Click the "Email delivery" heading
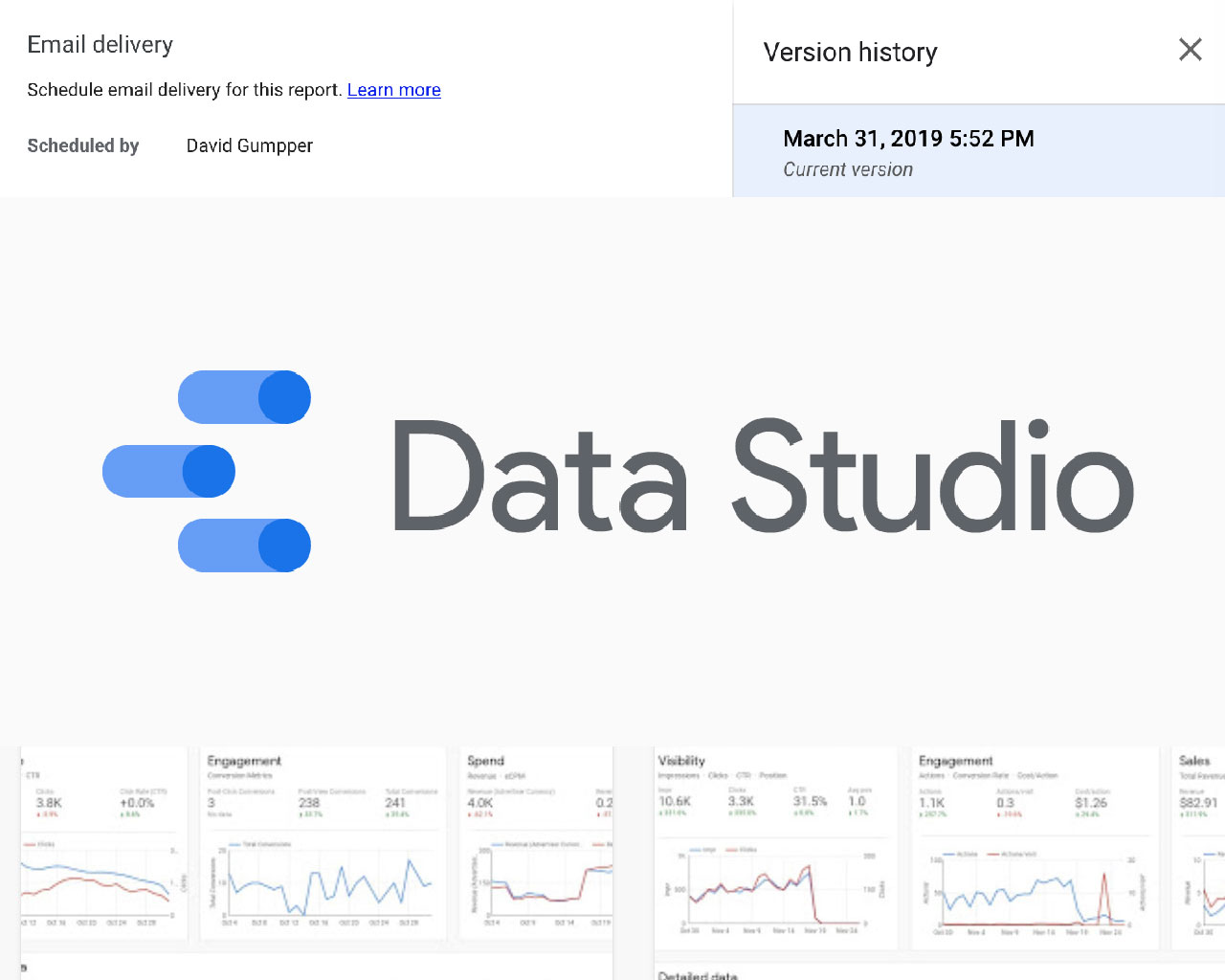The height and width of the screenshot is (980, 1225). click(100, 45)
